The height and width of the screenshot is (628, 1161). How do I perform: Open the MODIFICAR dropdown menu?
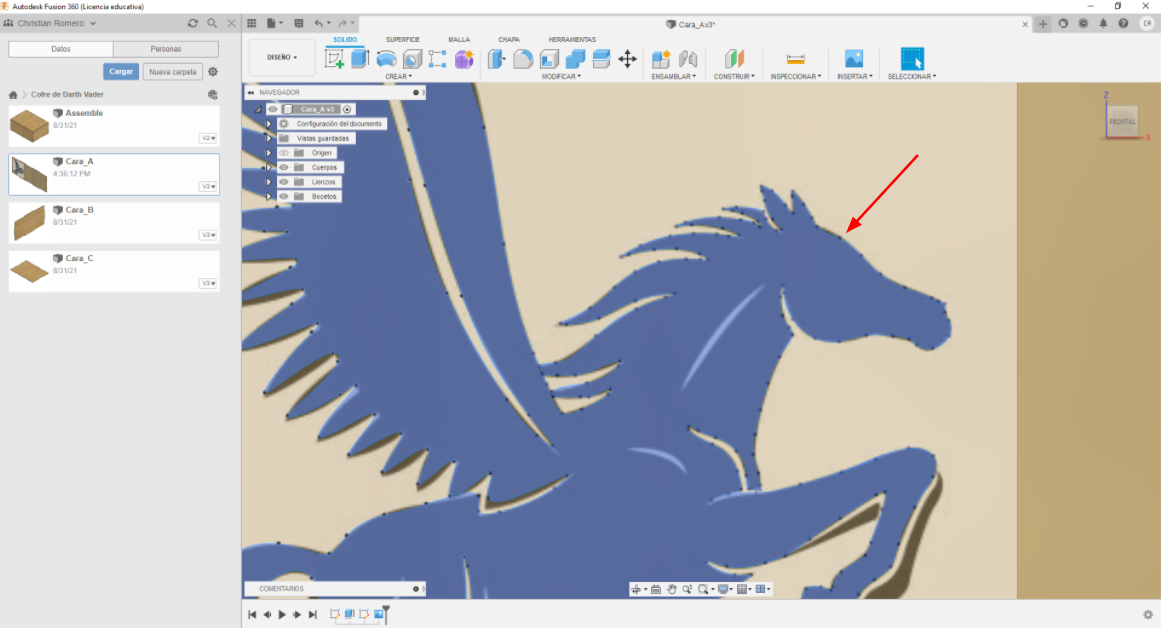pyautogui.click(x=561, y=76)
